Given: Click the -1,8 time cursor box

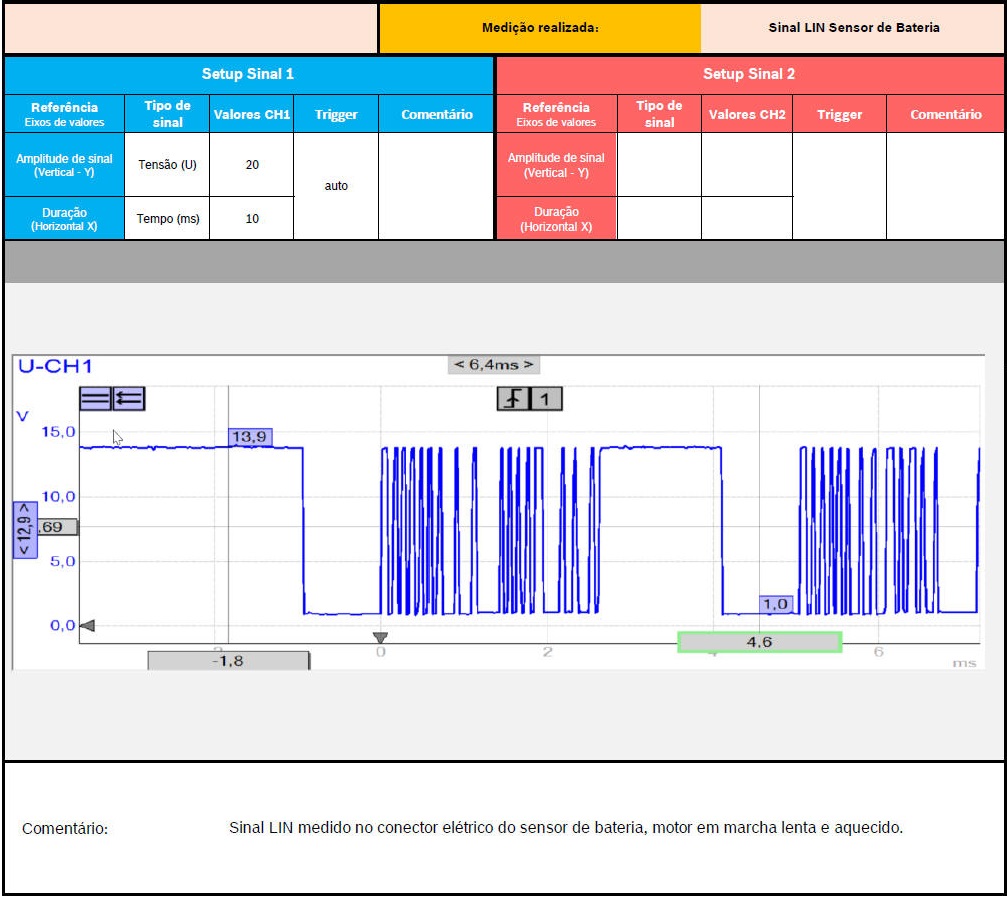Looking at the screenshot, I should point(229,661).
